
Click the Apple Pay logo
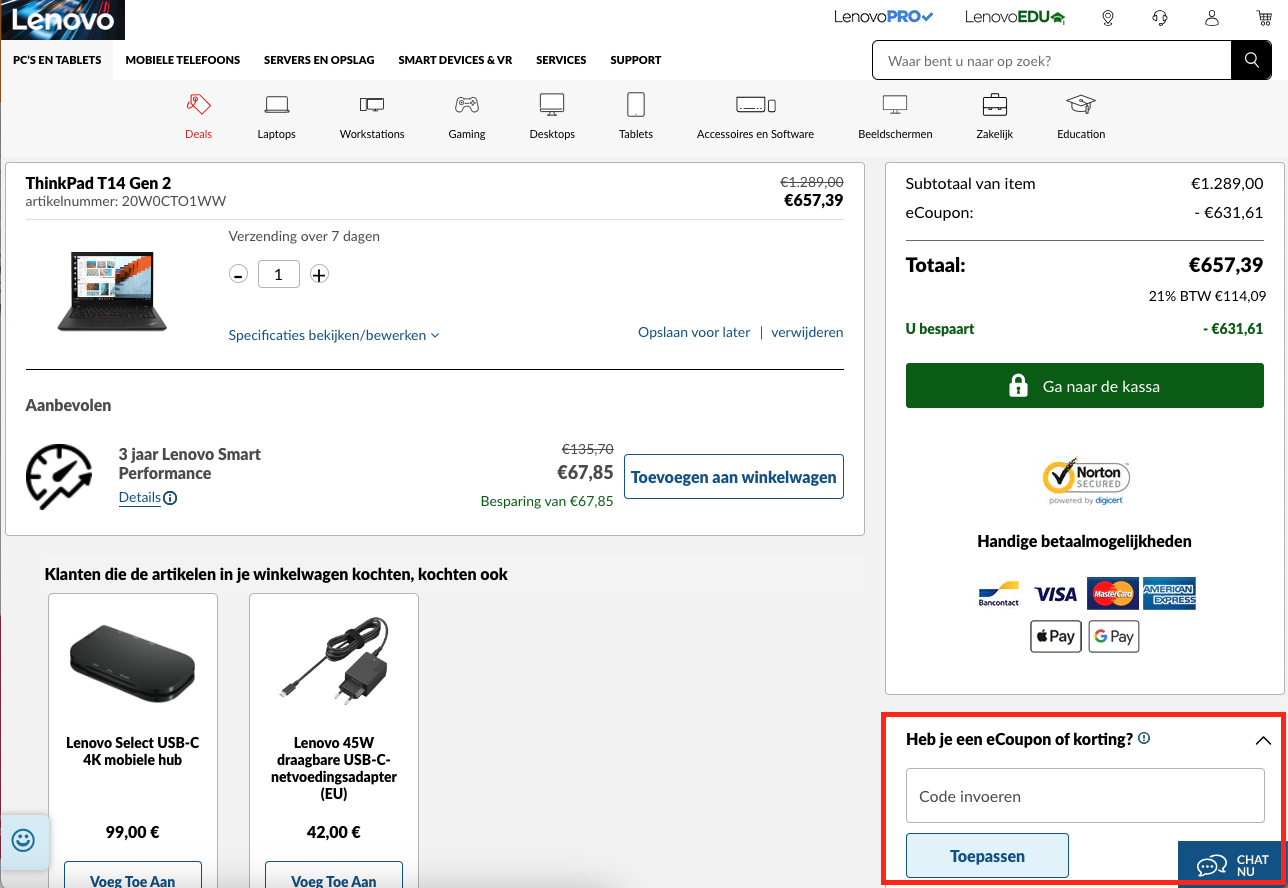(1056, 637)
